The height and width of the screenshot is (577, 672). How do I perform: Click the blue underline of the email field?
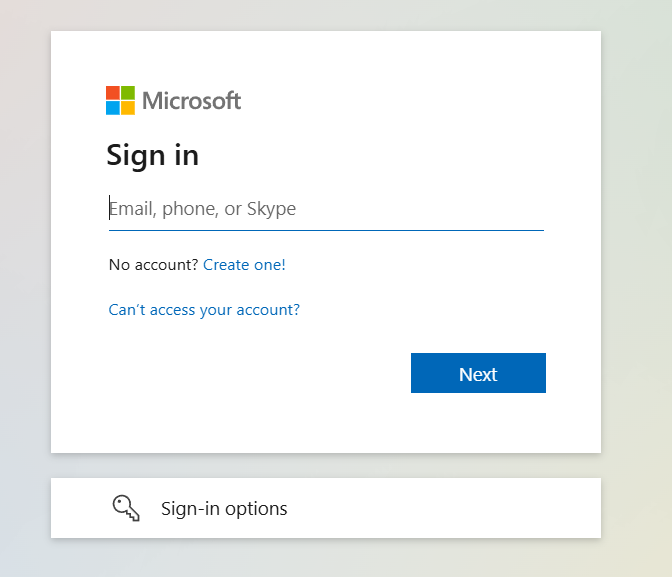pyautogui.click(x=326, y=230)
